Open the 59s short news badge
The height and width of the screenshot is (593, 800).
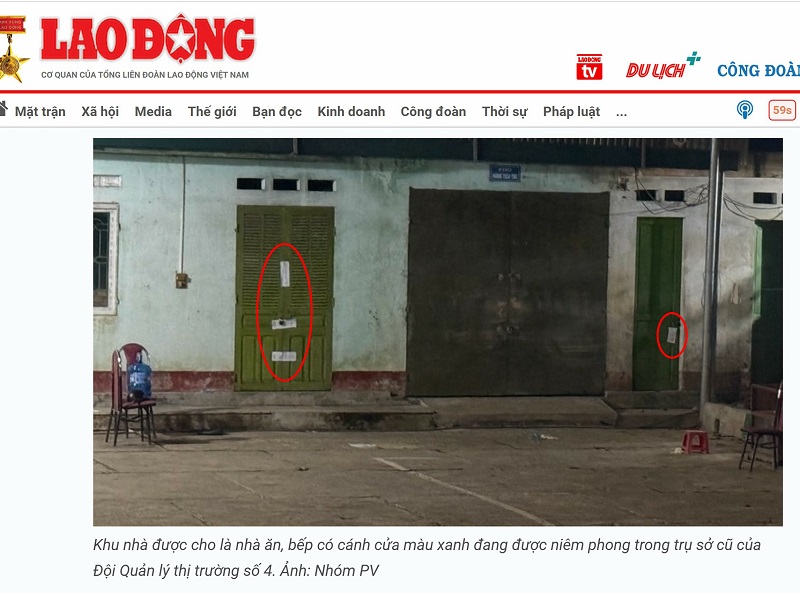pos(782,110)
